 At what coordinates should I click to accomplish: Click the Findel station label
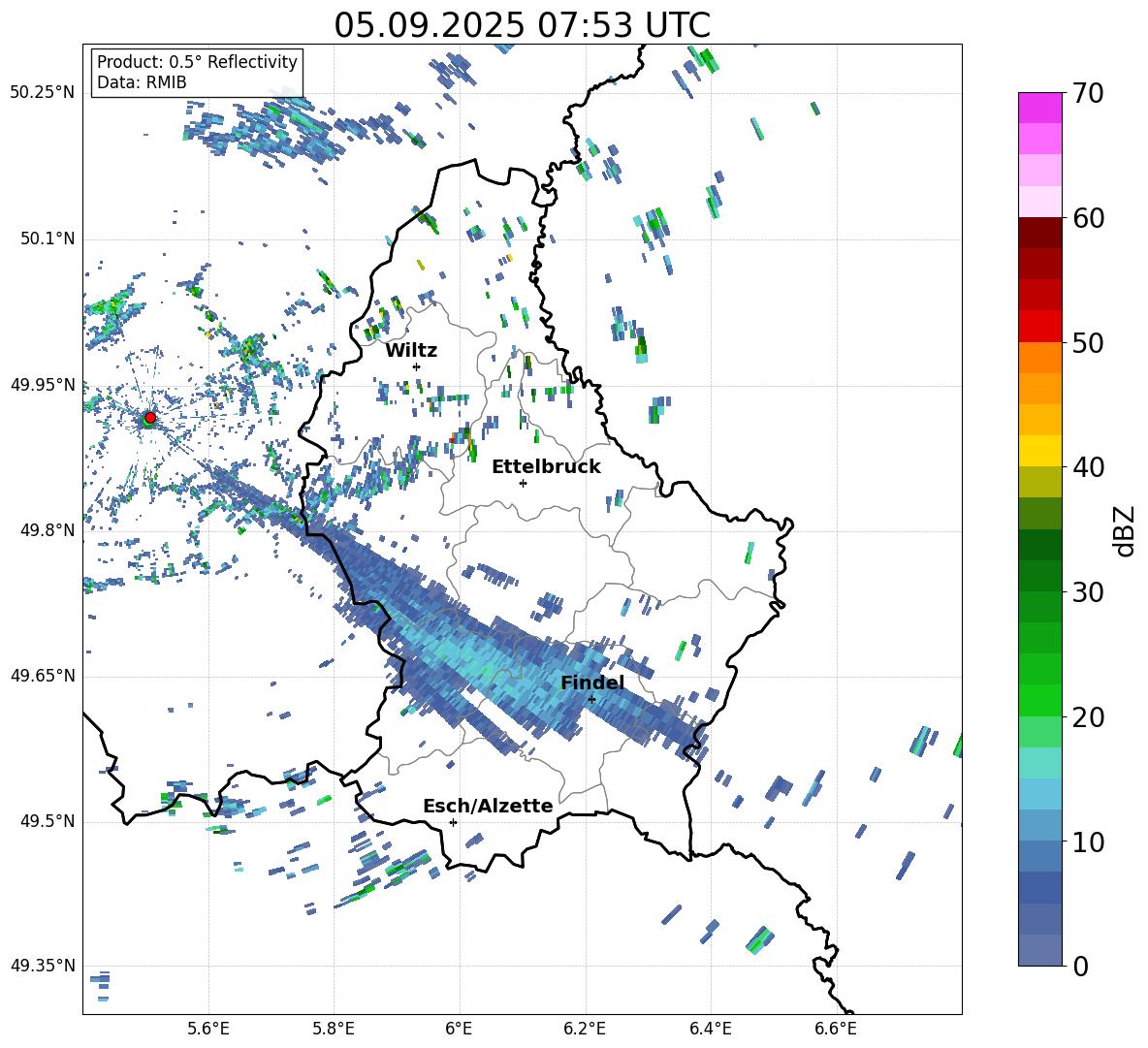(x=592, y=683)
